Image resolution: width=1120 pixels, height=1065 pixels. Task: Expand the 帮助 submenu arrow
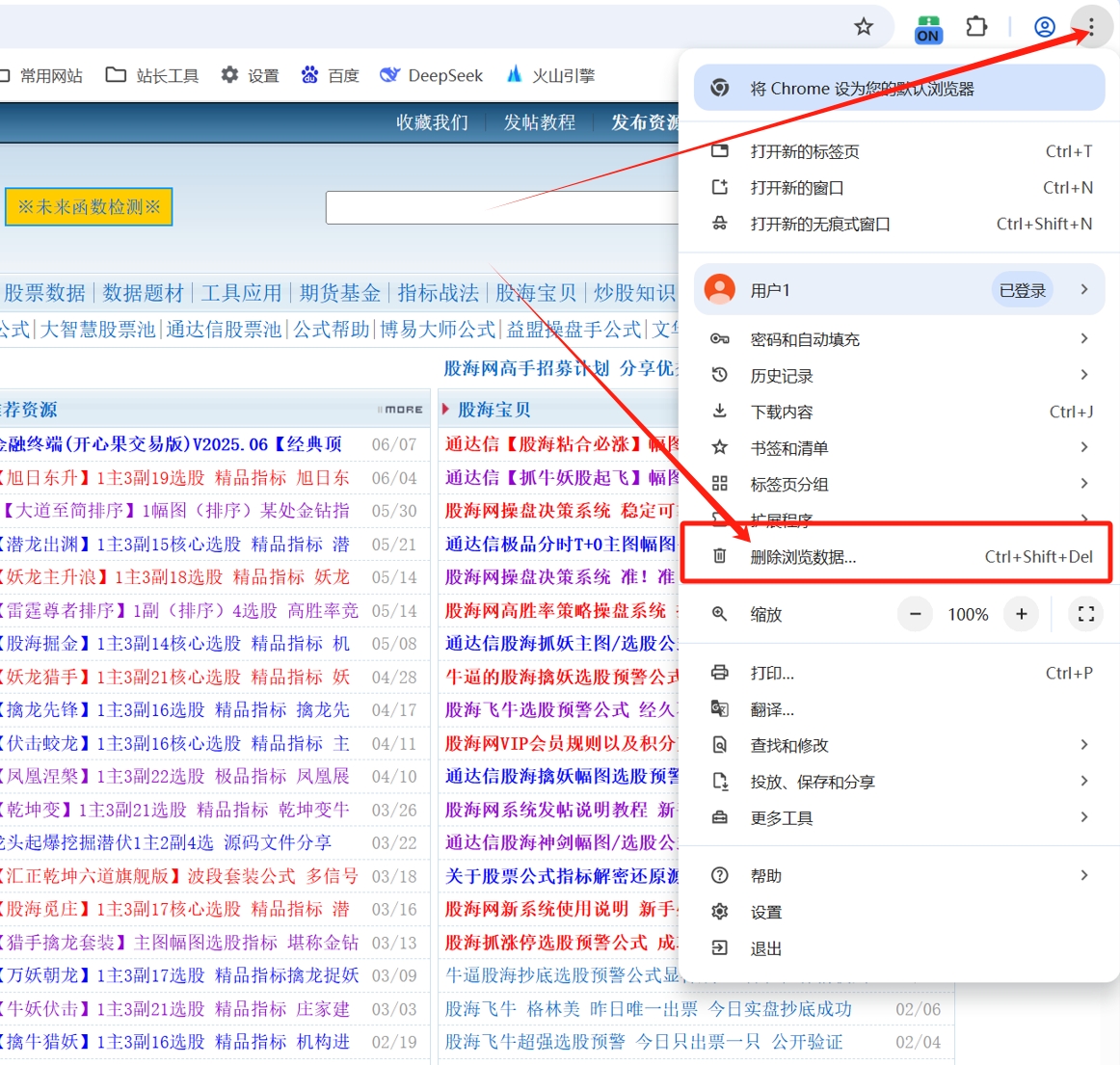coord(1084,875)
